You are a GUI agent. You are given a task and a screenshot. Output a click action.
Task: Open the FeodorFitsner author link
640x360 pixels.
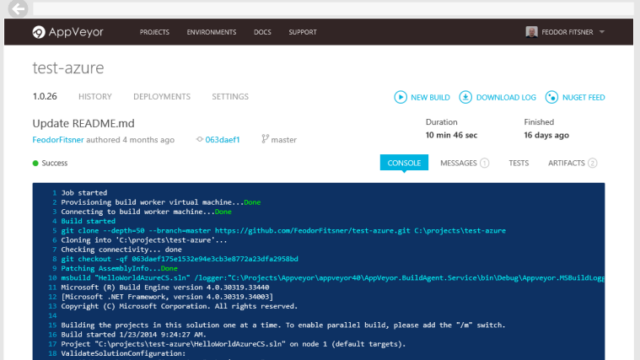58,140
